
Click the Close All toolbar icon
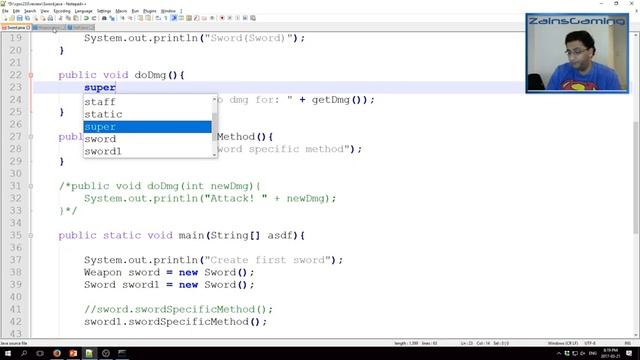tap(43, 18)
